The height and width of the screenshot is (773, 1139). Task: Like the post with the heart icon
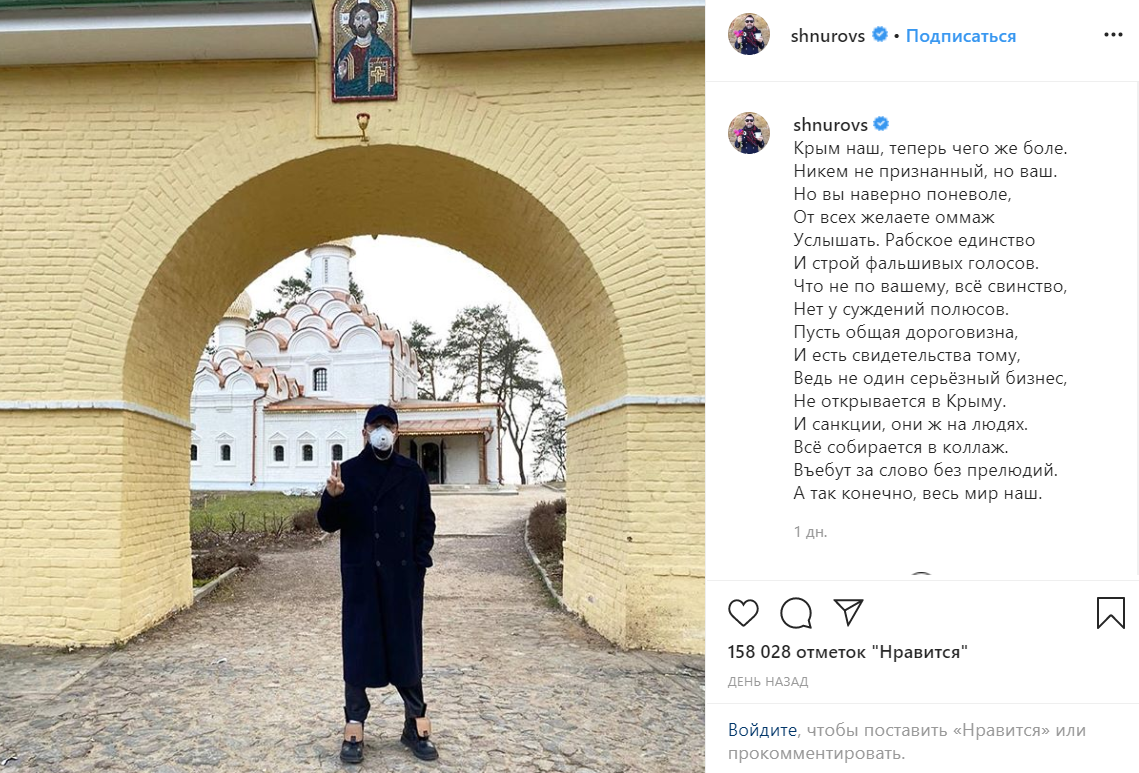(x=743, y=613)
